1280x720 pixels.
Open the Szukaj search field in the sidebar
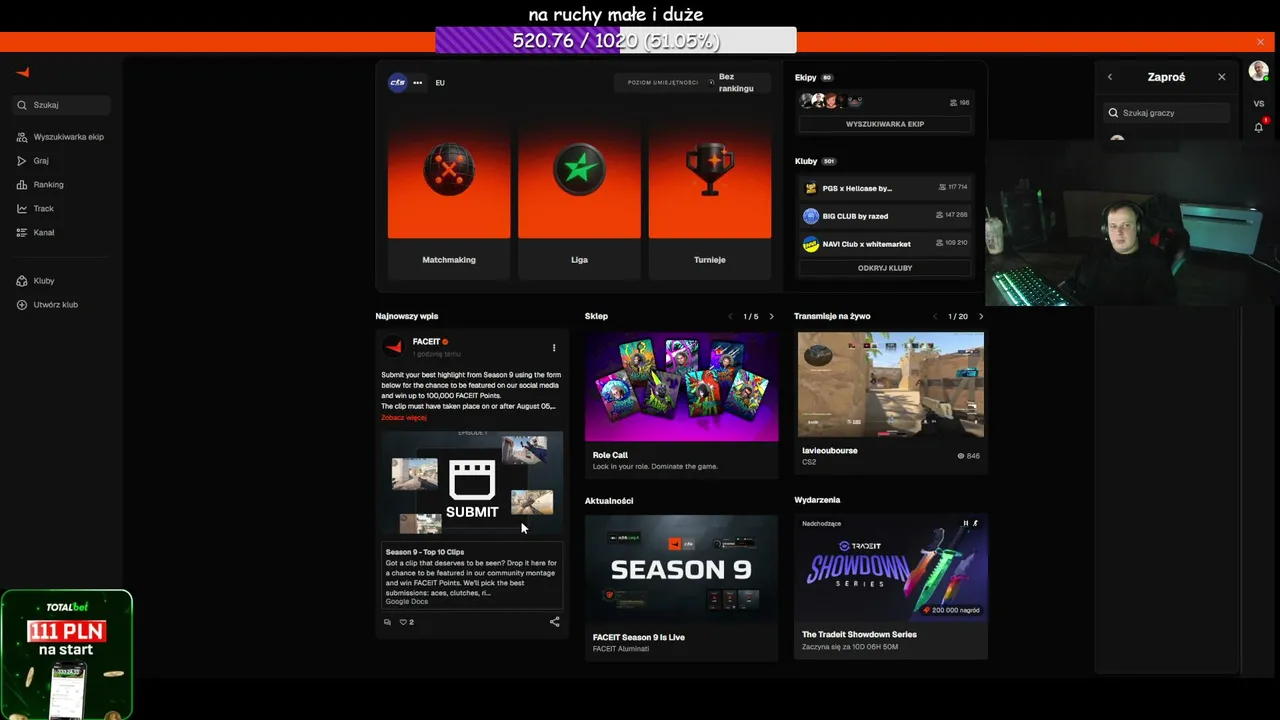62,105
